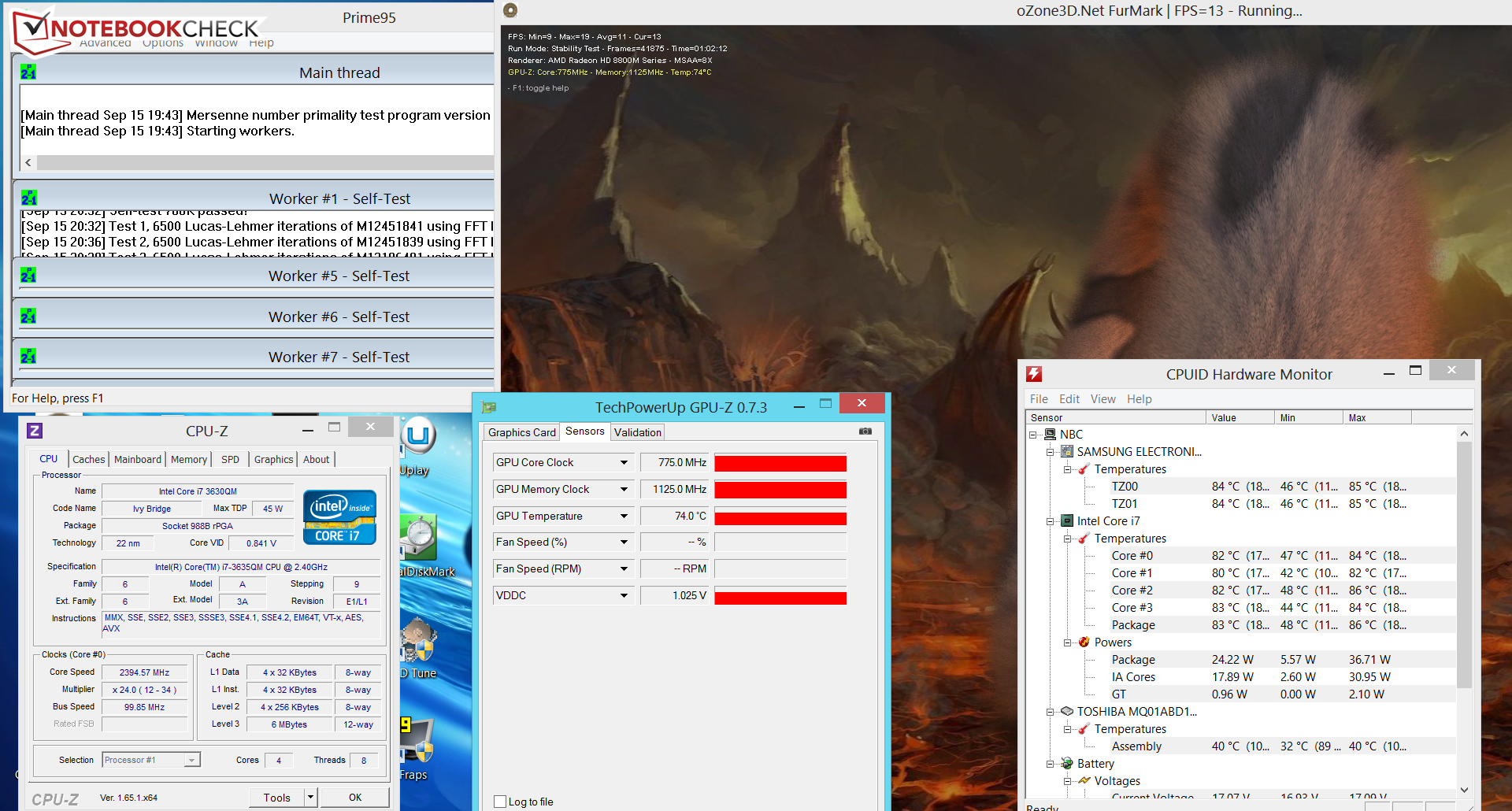1512x811 pixels.
Task: Click the Intel Core i7 logo in CPU-Z
Action: tap(340, 517)
